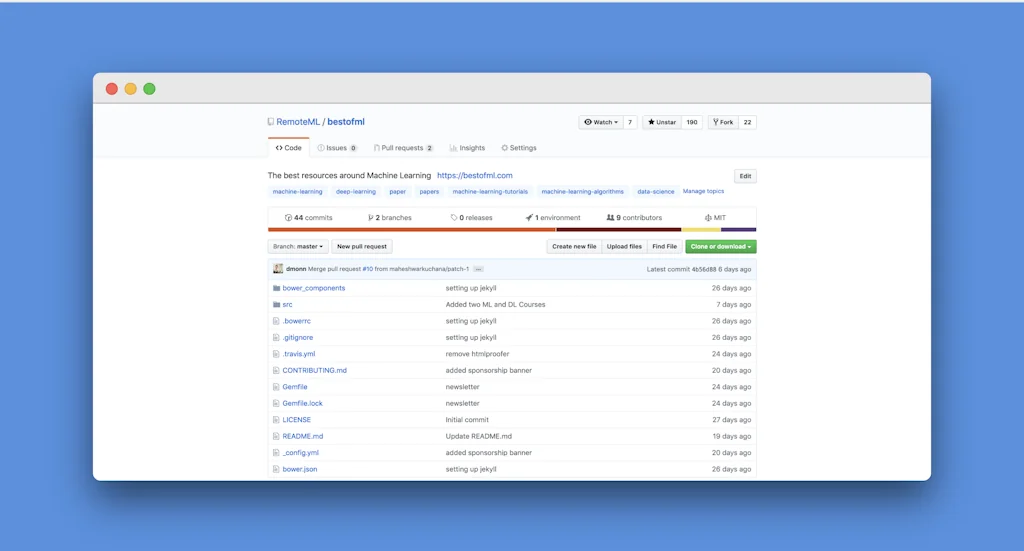Click the file icon next to .gitignore
This screenshot has height=551, width=1024.
click(276, 338)
